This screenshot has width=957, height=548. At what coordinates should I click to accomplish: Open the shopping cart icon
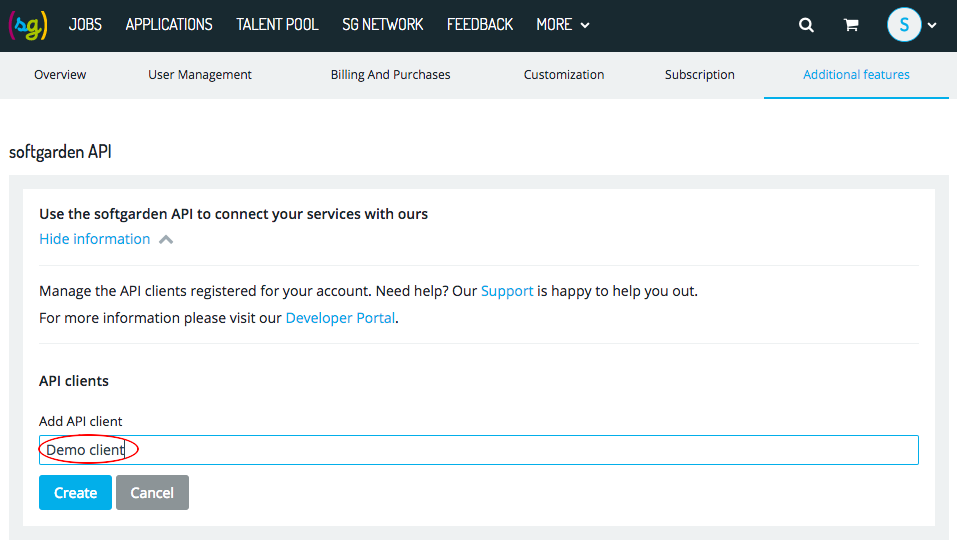tap(851, 25)
